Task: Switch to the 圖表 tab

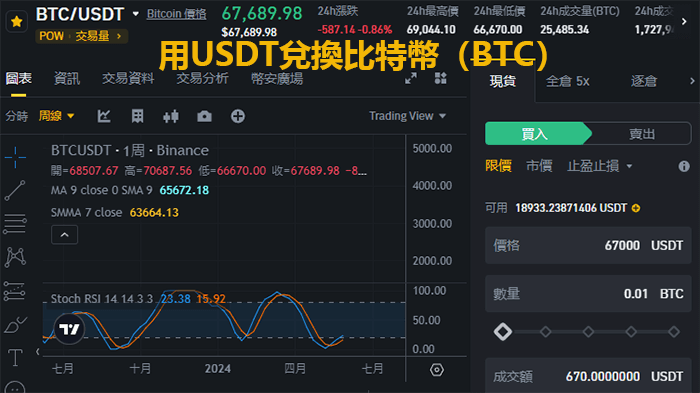Action: pos(18,79)
